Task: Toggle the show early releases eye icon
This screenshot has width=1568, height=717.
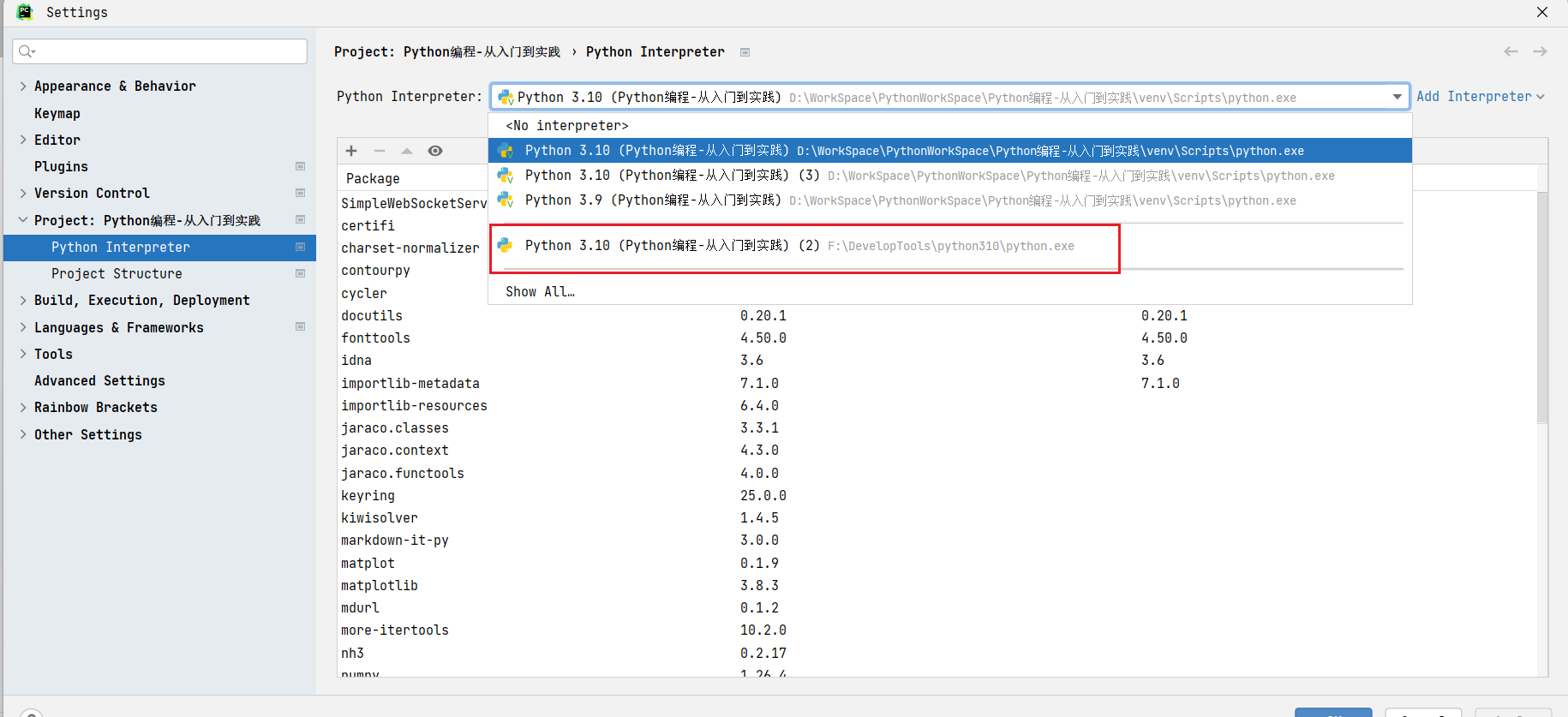Action: click(435, 151)
